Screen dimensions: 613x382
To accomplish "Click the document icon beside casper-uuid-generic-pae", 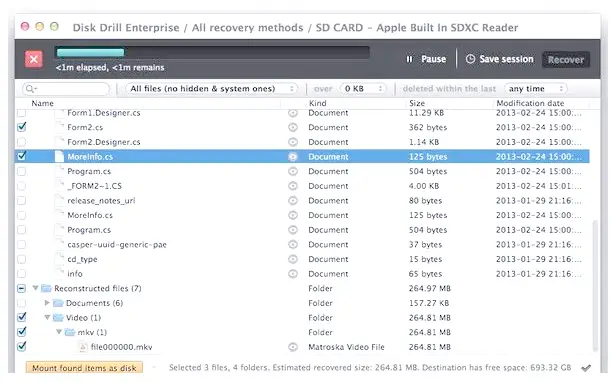I will pyautogui.click(x=59, y=244).
